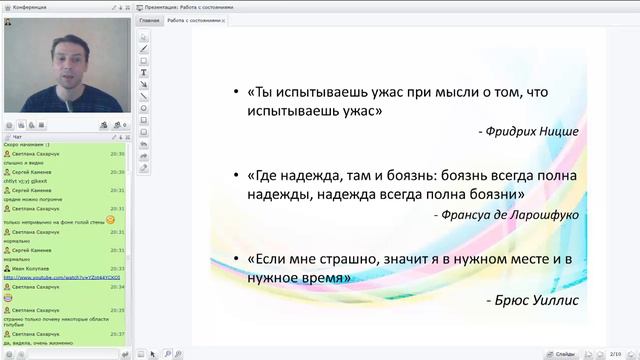Screen dimensions: 640x360
Task: Select the Text tool marked T
Action: 144,73
